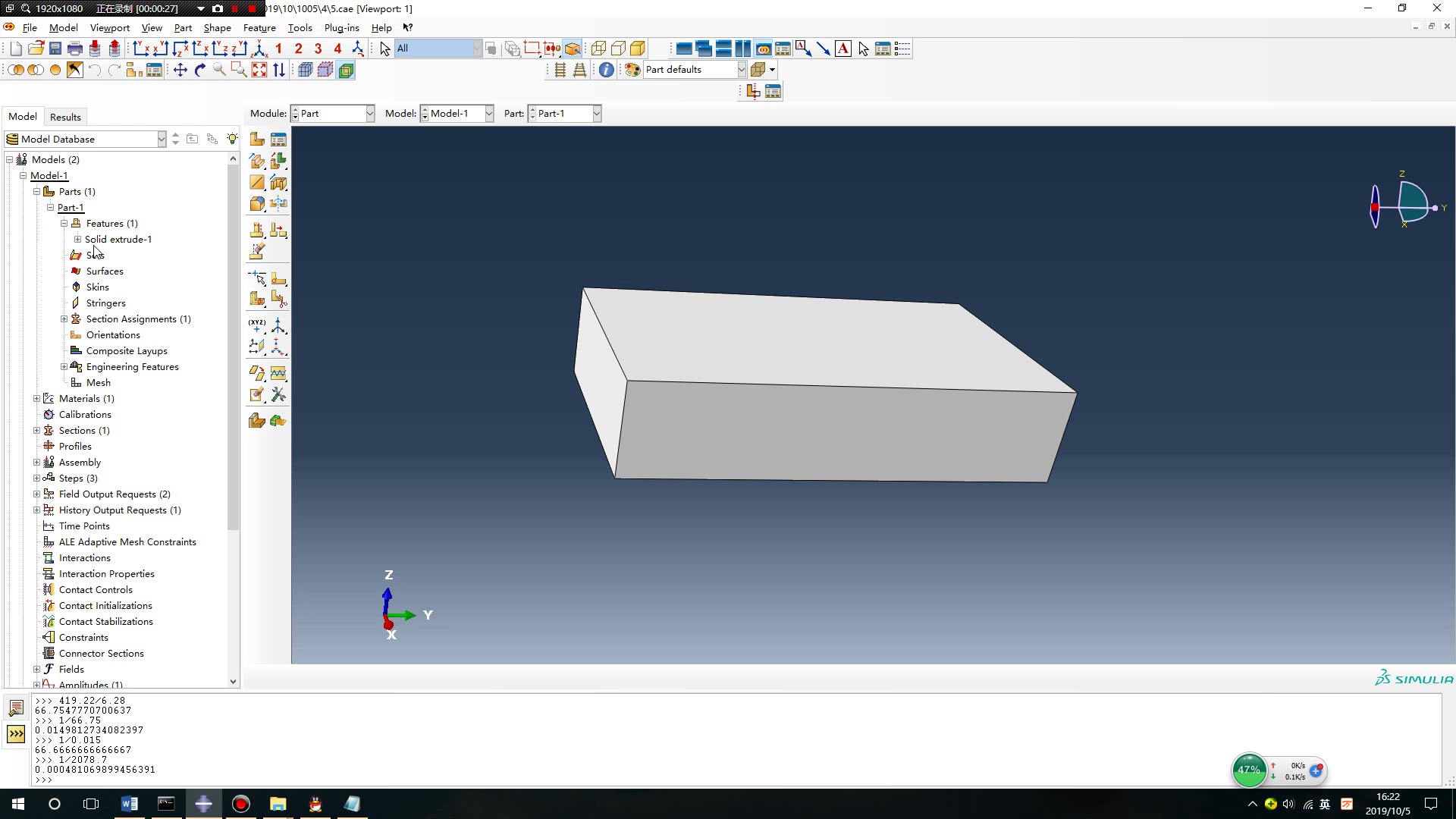This screenshot has width=1456, height=819.
Task: Click the Auto-fit view icon
Action: (x=259, y=70)
